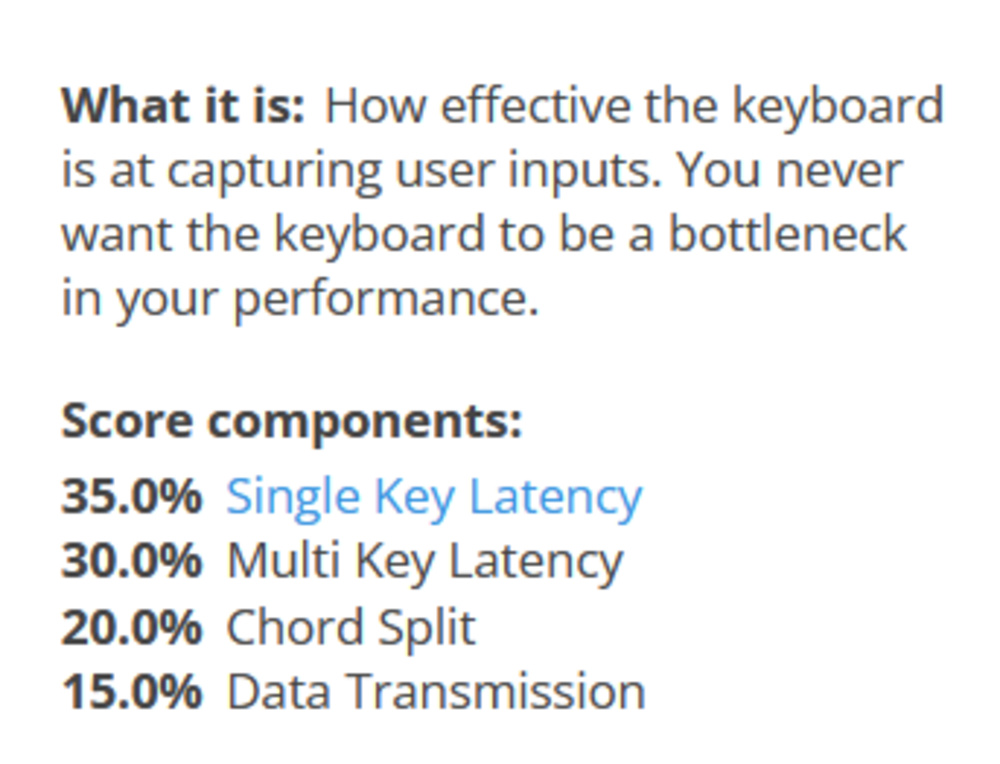Click the "Score components:" heading
The height and width of the screenshot is (764, 1000).
point(292,421)
